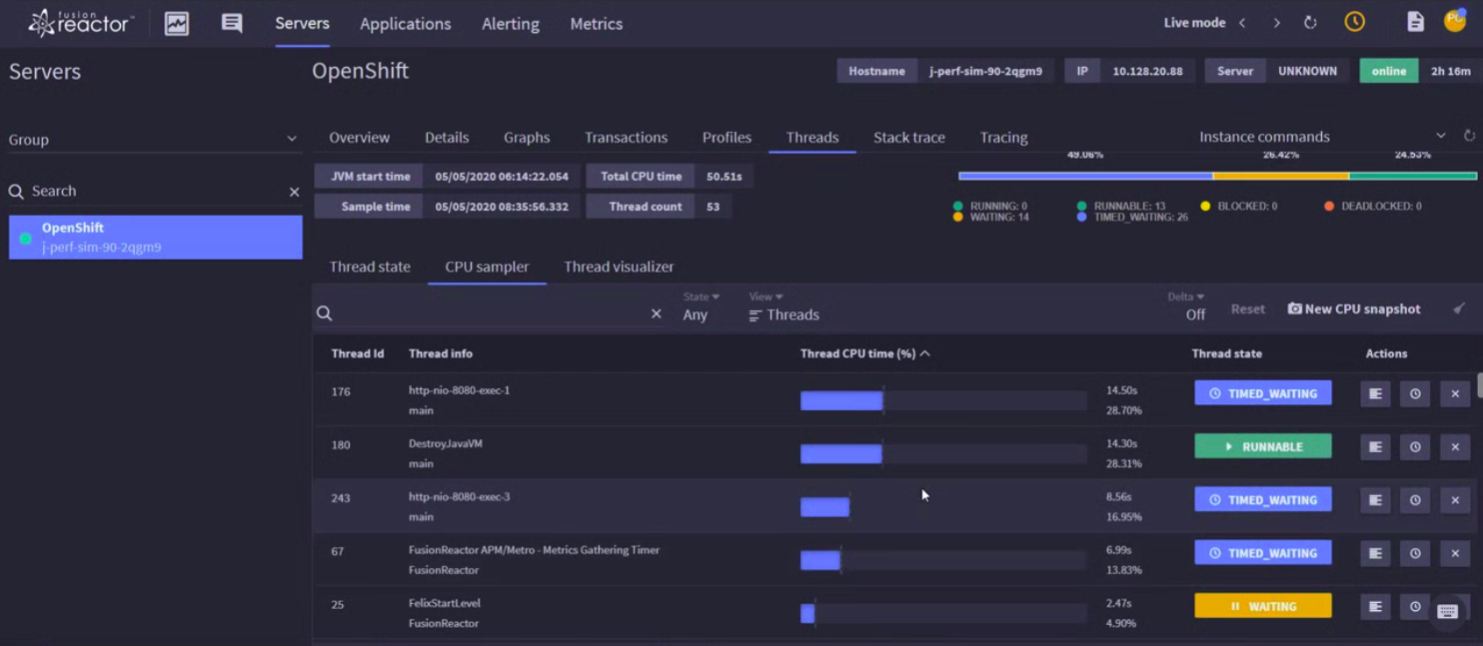Click the clock action for thread 243
The image size is (1483, 646).
(1415, 500)
